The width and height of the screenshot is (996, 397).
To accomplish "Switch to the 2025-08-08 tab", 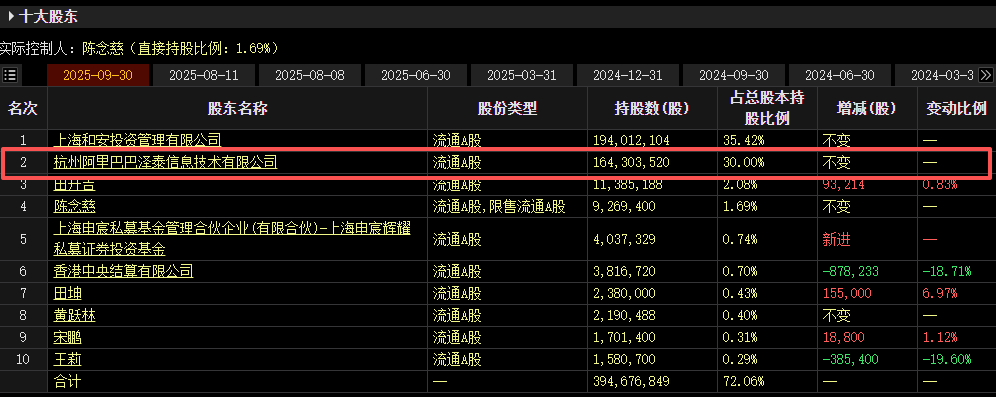I will 310,75.
